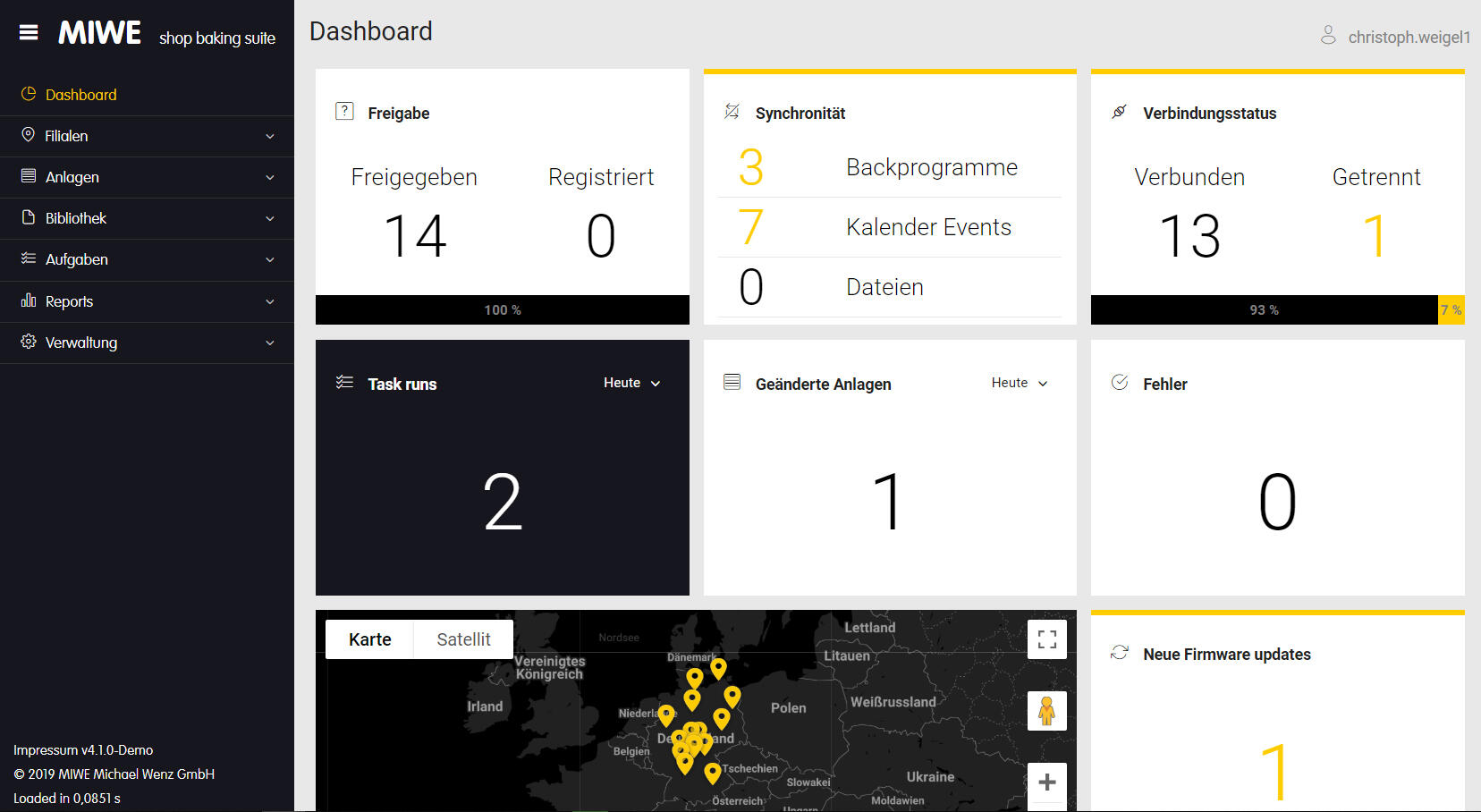Click the christoph.weigel1 username

(x=1409, y=37)
